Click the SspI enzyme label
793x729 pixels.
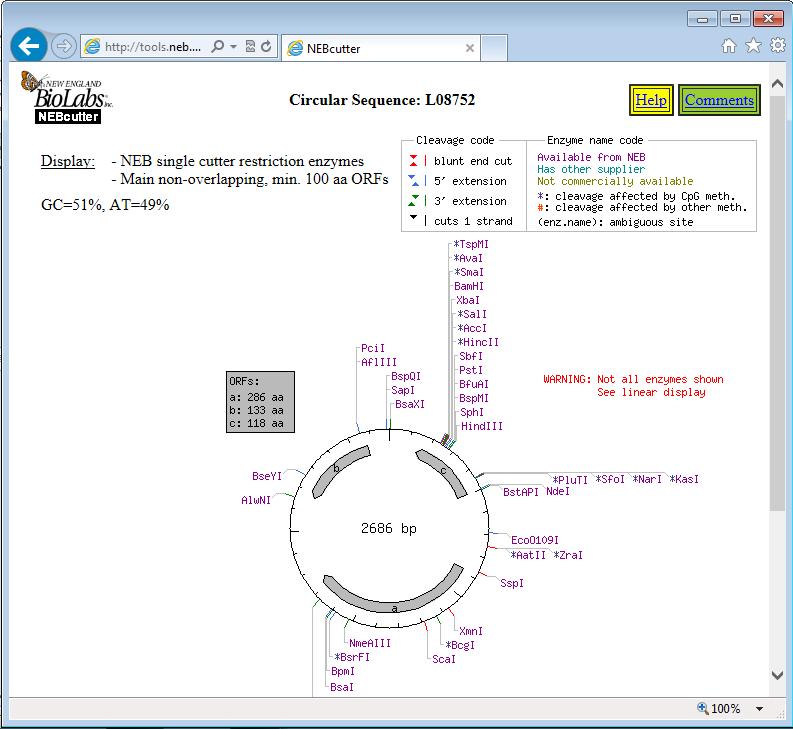click(x=512, y=583)
